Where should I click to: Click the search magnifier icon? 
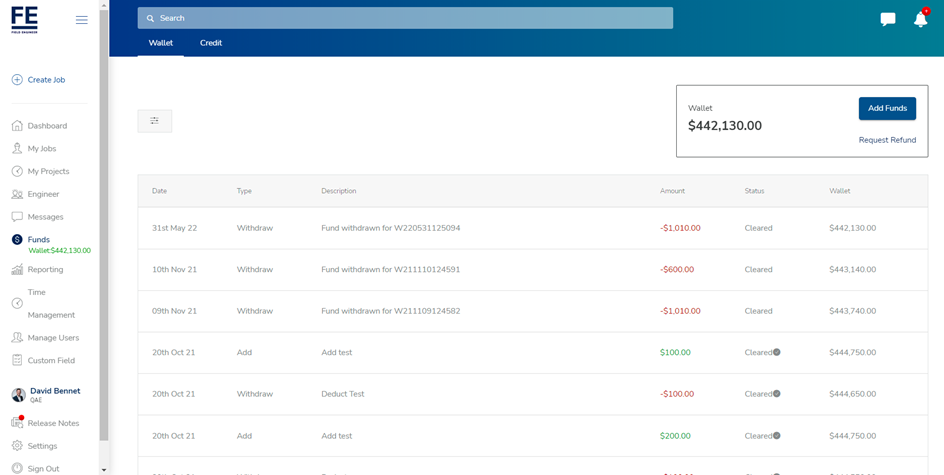[x=151, y=18]
